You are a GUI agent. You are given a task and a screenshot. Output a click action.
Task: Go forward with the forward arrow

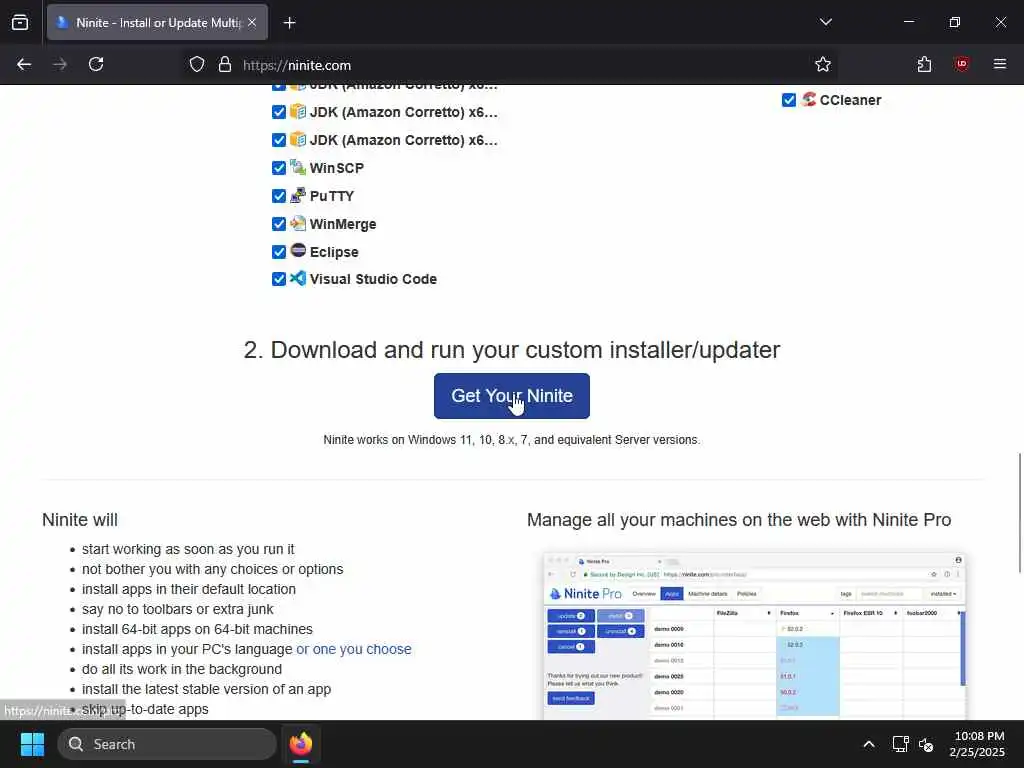click(x=60, y=65)
